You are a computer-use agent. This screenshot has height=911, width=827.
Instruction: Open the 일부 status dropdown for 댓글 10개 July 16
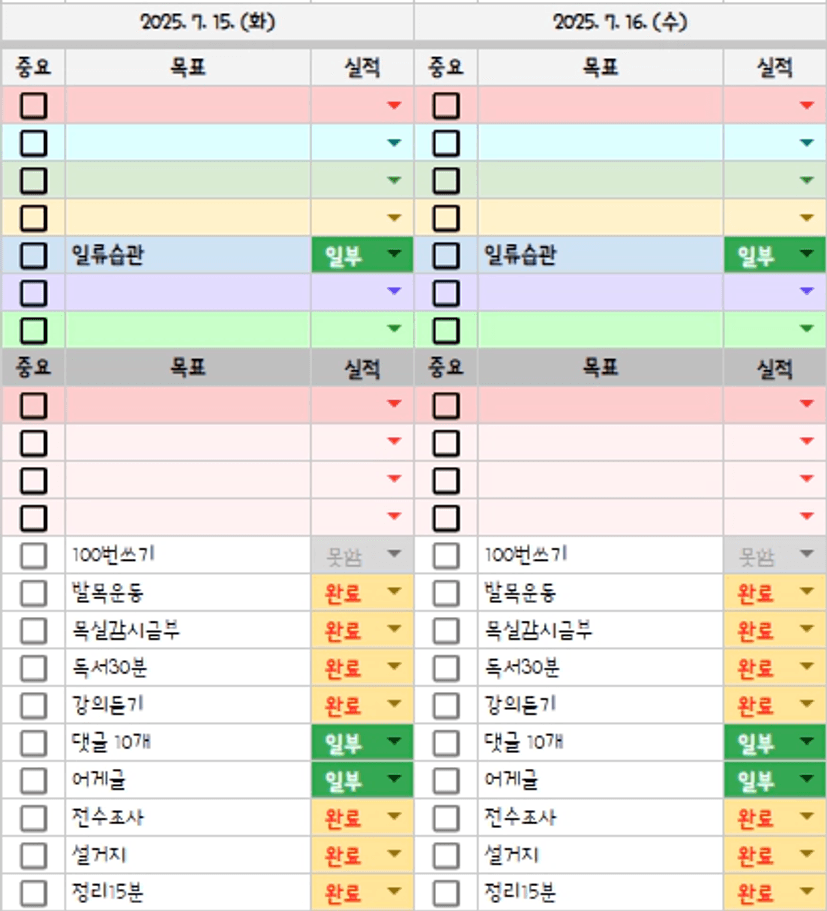point(807,743)
